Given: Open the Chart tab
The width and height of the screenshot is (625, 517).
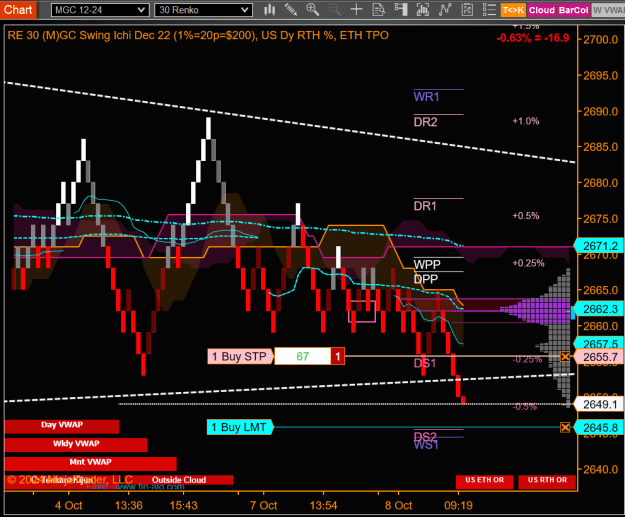Looking at the screenshot, I should (x=18, y=10).
